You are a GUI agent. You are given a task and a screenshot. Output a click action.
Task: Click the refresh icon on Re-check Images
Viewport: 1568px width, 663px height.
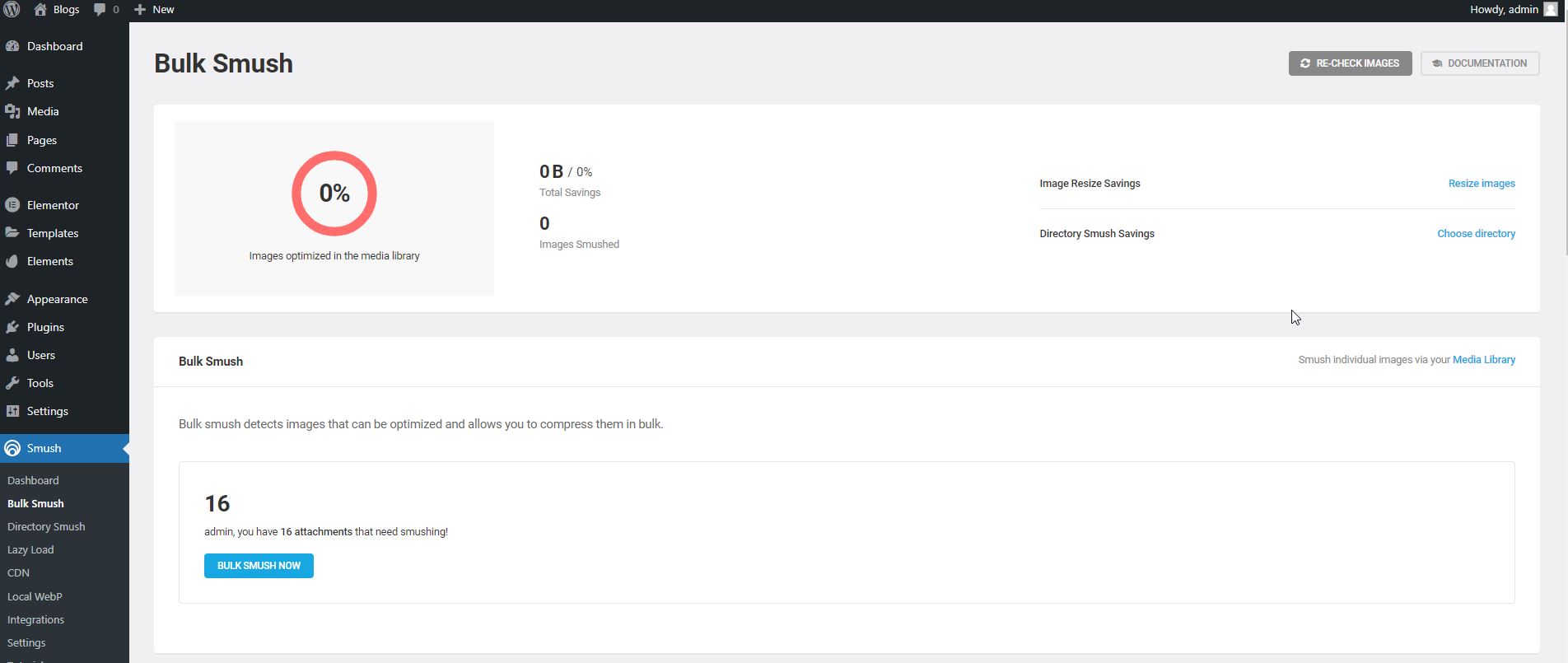[x=1305, y=63]
